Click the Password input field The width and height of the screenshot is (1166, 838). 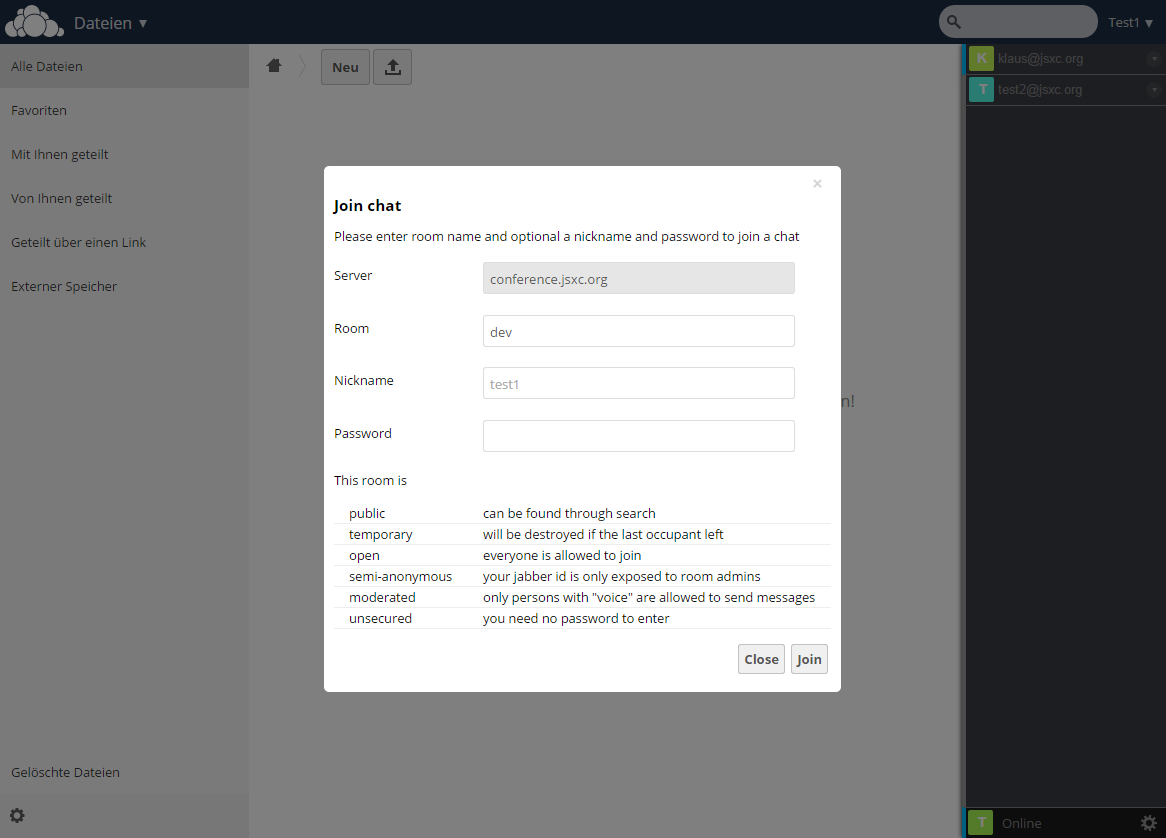[639, 436]
